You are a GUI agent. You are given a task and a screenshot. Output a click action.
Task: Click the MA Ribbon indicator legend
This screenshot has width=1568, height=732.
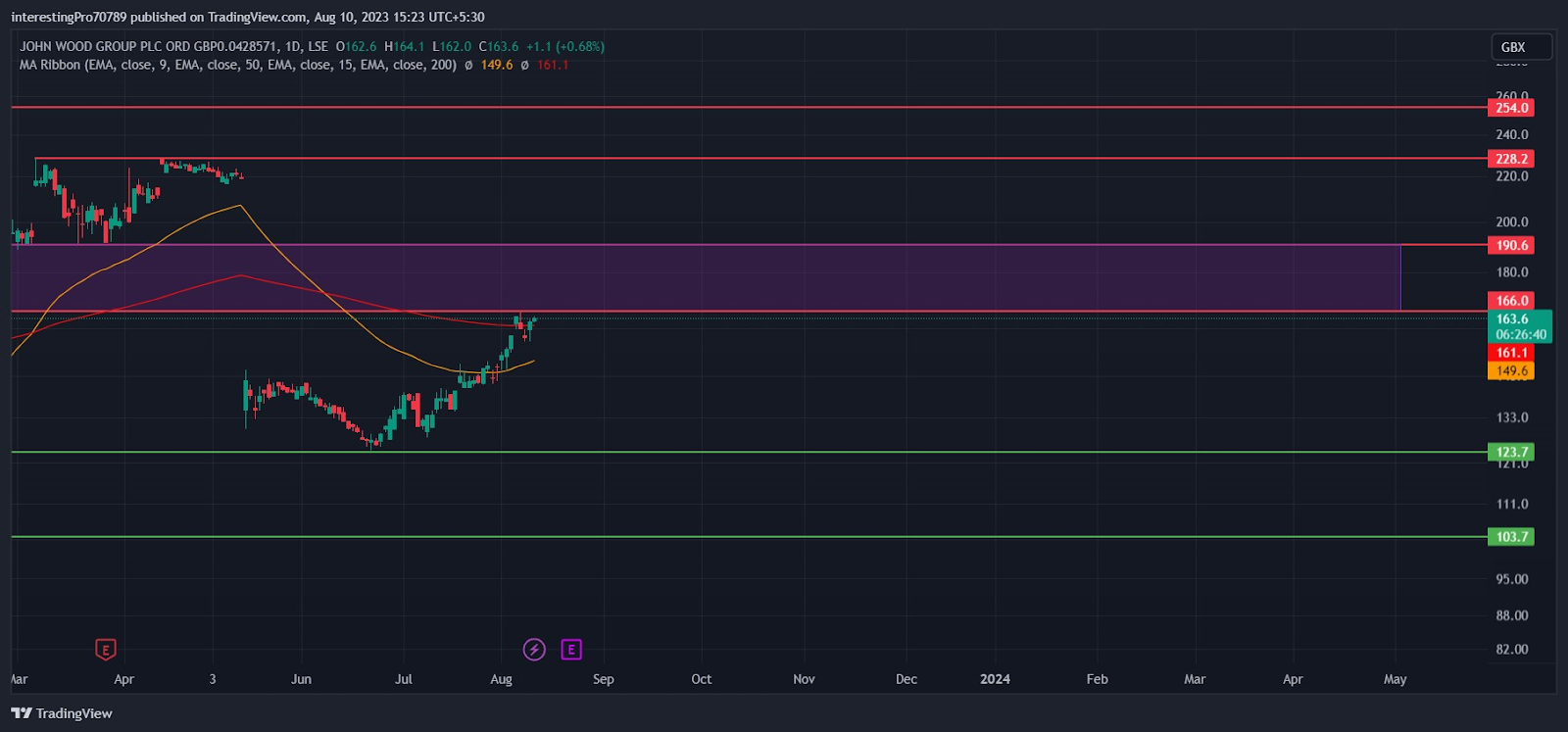click(x=238, y=65)
